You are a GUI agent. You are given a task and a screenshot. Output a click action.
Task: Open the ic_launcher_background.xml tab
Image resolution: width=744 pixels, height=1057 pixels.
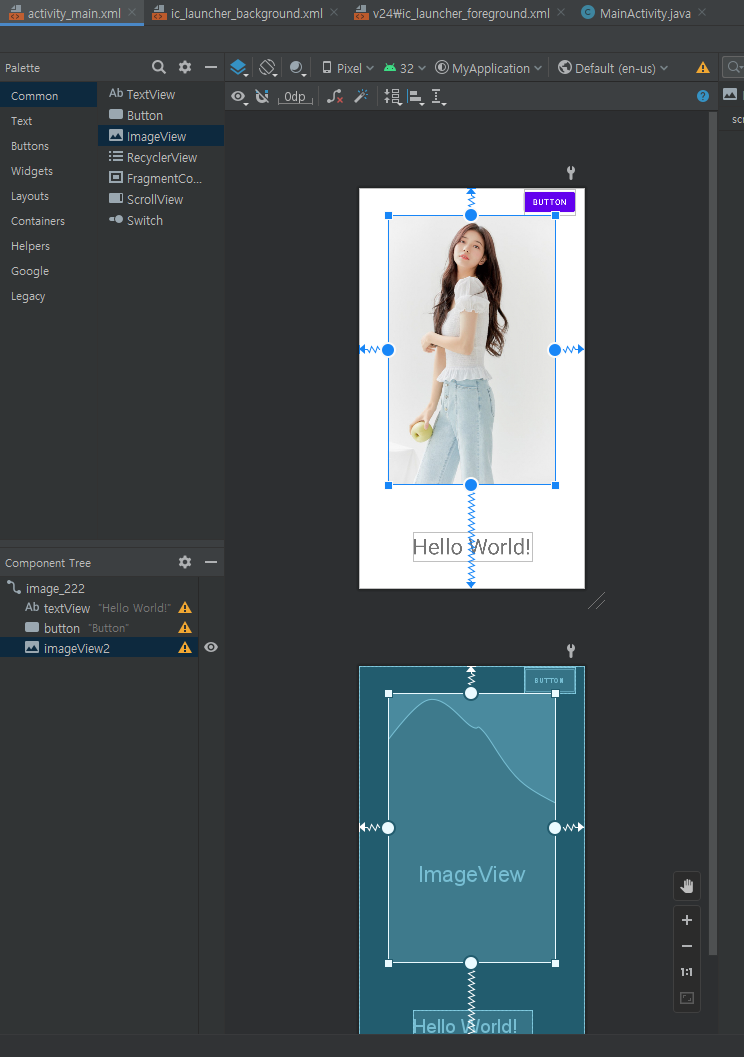click(x=246, y=13)
